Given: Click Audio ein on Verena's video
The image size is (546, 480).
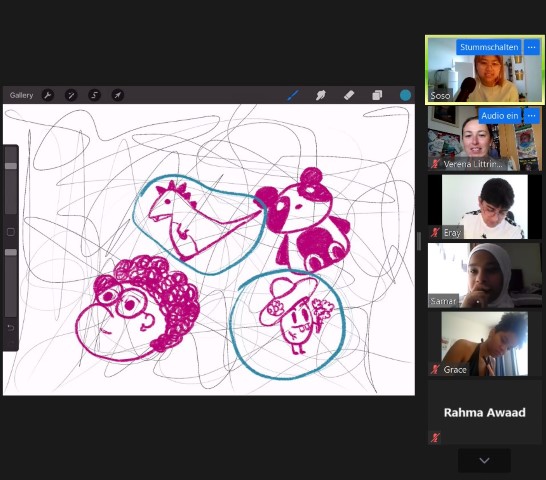Looking at the screenshot, I should click(500, 116).
